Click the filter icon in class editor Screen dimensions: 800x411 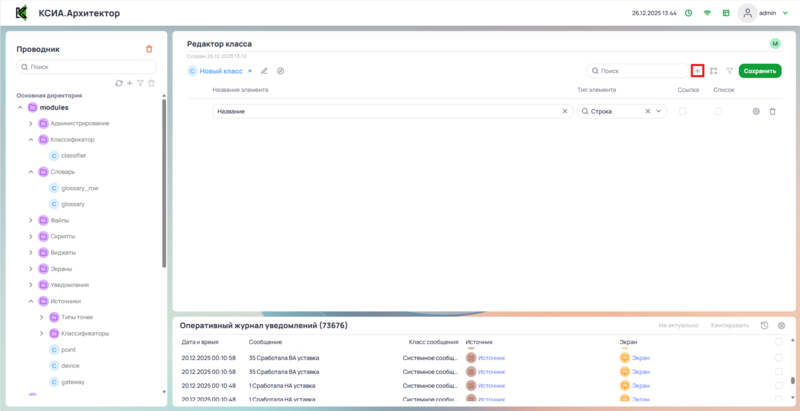(x=729, y=71)
